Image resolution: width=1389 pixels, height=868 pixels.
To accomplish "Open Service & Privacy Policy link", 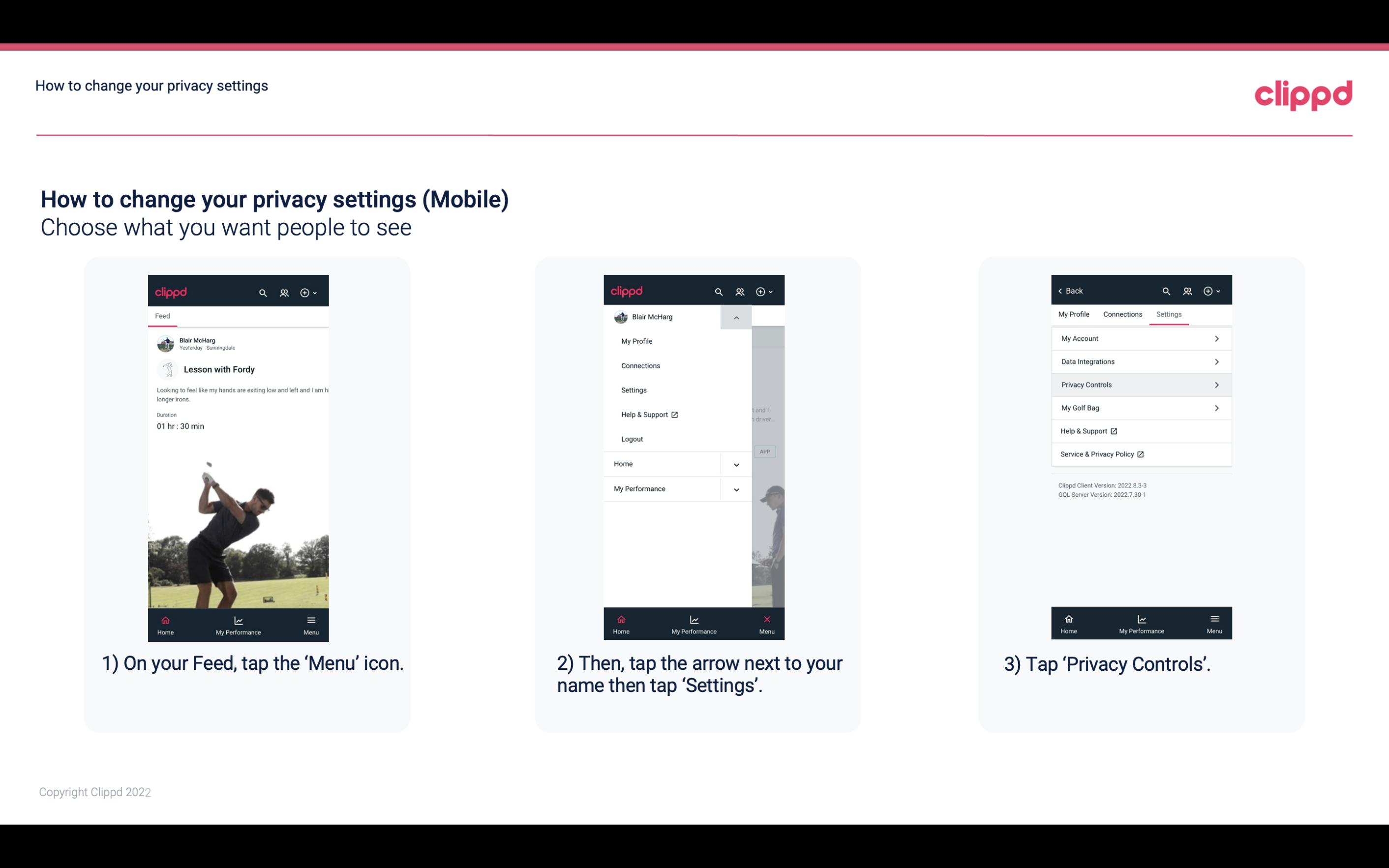I will click(x=1097, y=454).
